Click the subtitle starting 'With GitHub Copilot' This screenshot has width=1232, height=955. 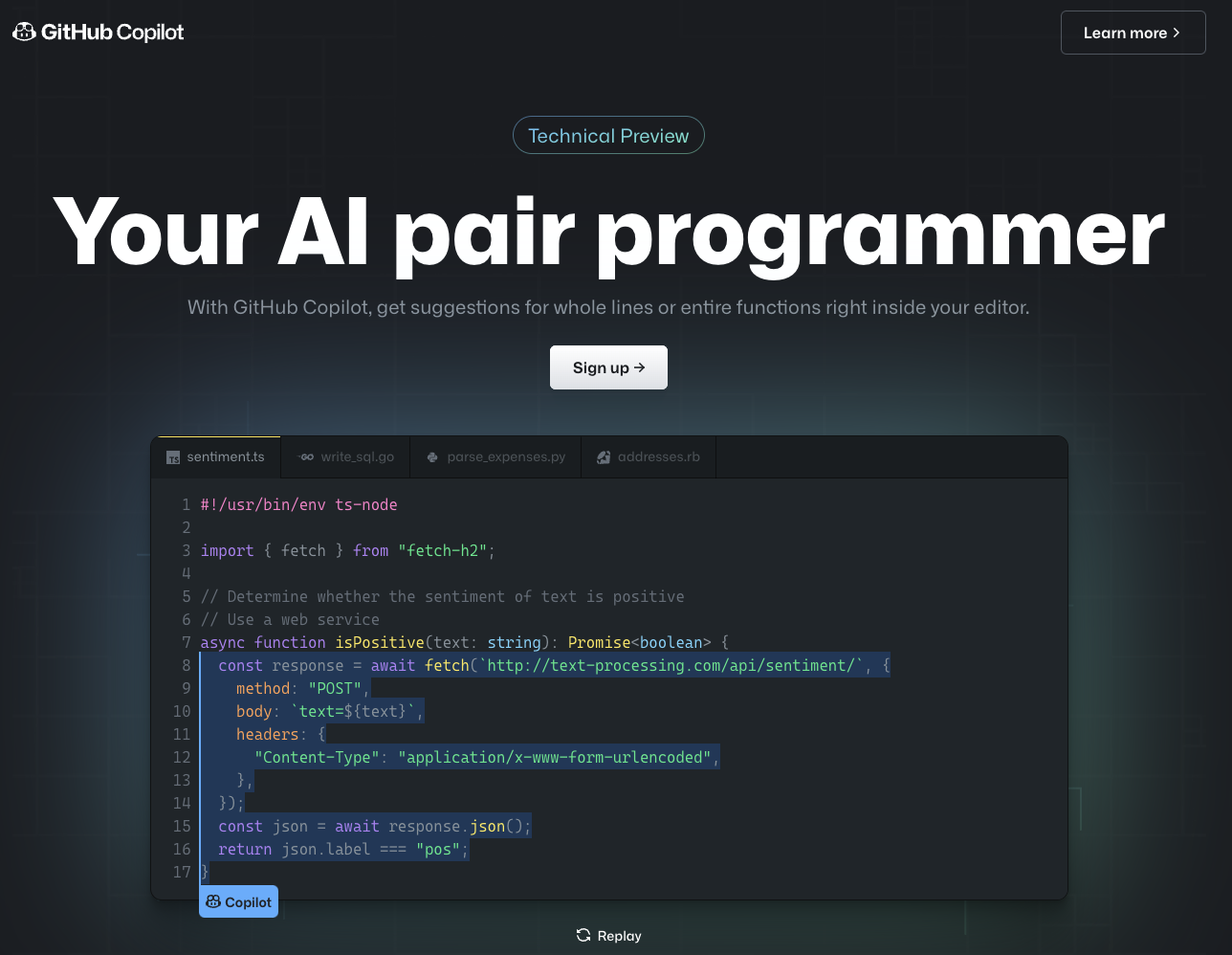point(608,307)
